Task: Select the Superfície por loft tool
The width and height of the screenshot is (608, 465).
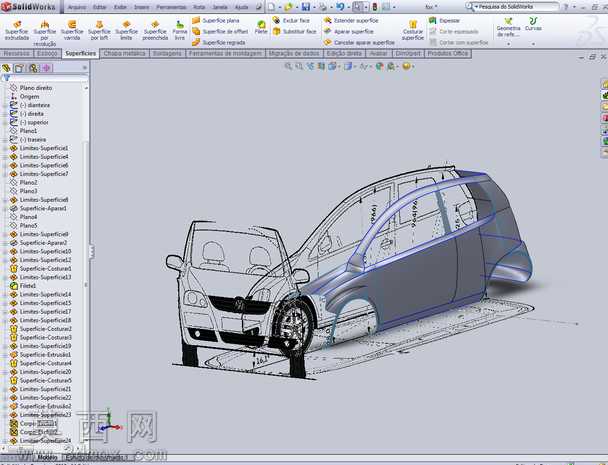Action: point(99,31)
